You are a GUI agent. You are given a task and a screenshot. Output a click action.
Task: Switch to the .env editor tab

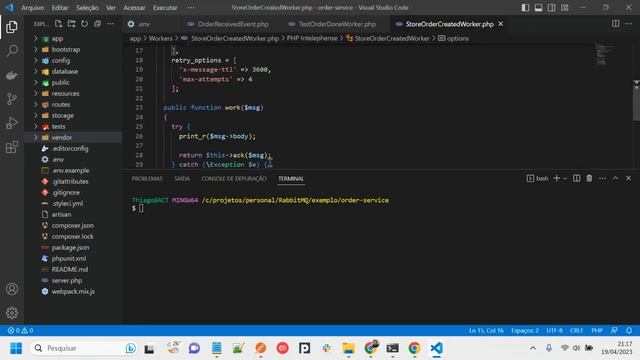pos(144,24)
